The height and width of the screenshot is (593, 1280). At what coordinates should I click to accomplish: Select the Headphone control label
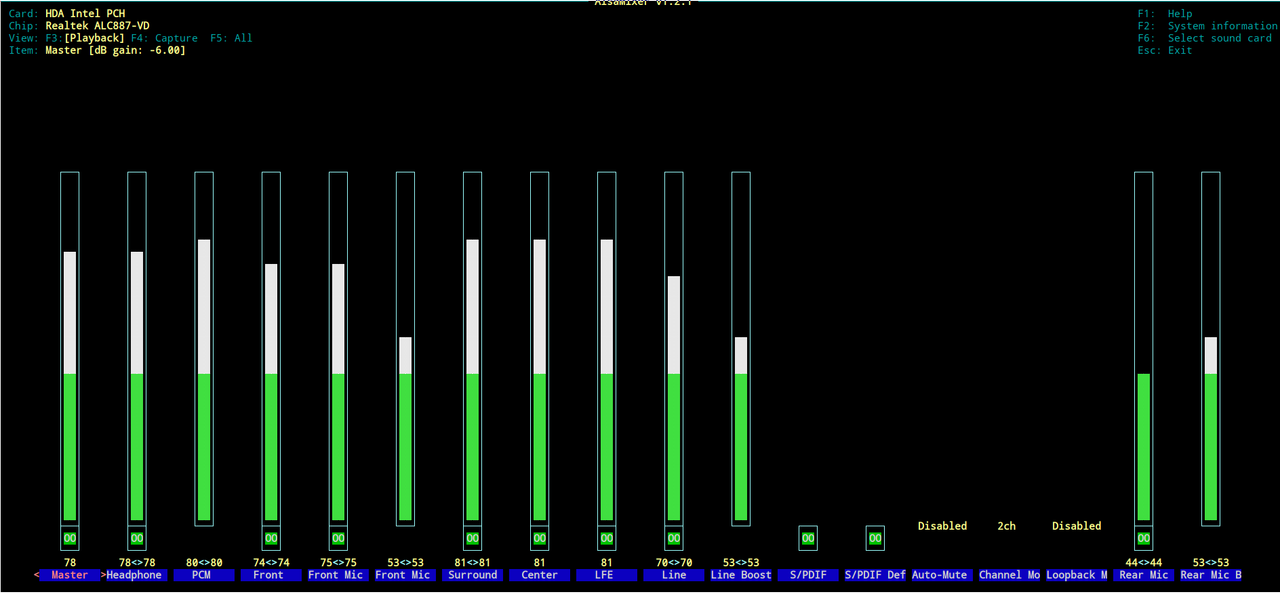(133, 575)
